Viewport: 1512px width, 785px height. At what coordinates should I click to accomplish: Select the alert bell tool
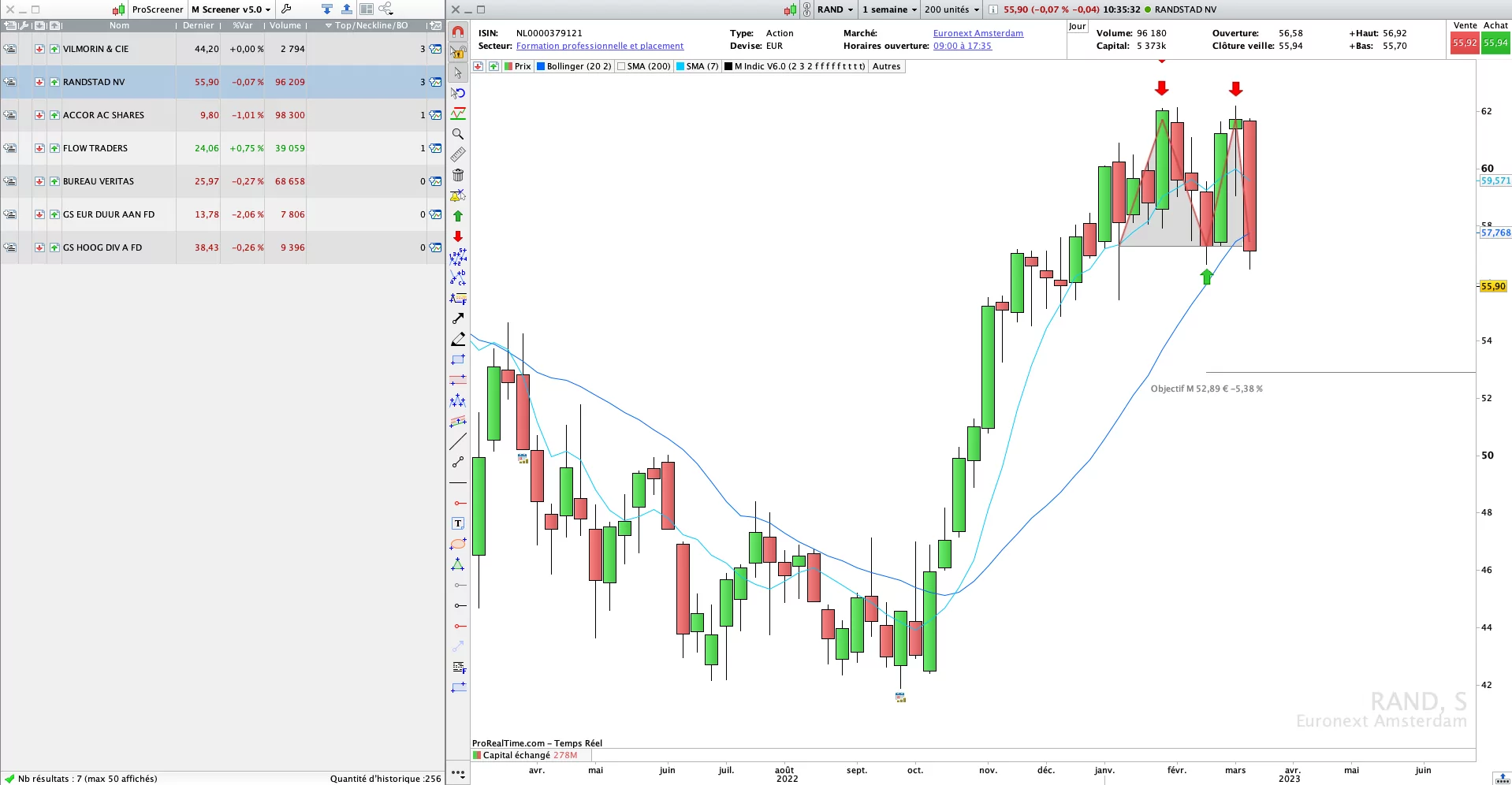[x=458, y=195]
